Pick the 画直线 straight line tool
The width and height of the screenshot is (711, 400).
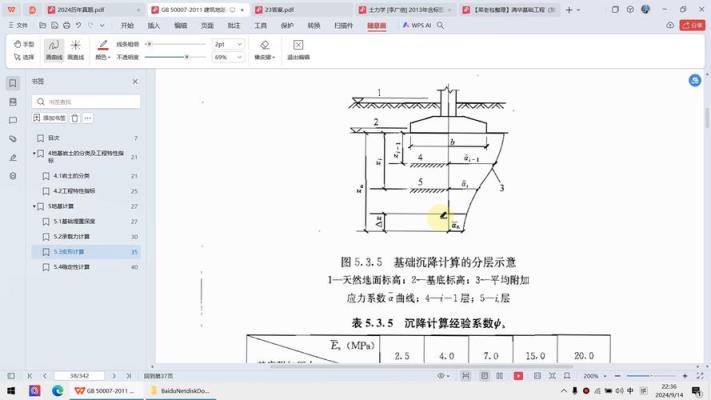(75, 49)
